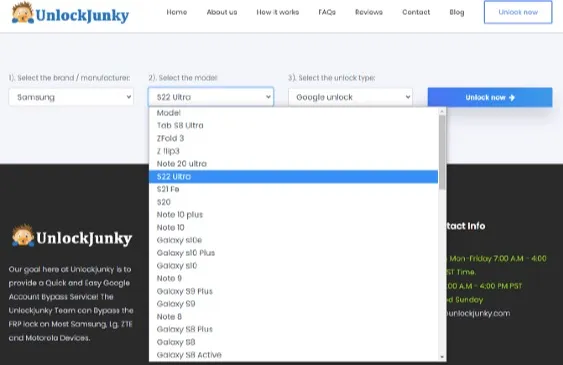563x365 pixels.
Task: Select highlighted S22 Ultra option
Action: [x=293, y=177]
